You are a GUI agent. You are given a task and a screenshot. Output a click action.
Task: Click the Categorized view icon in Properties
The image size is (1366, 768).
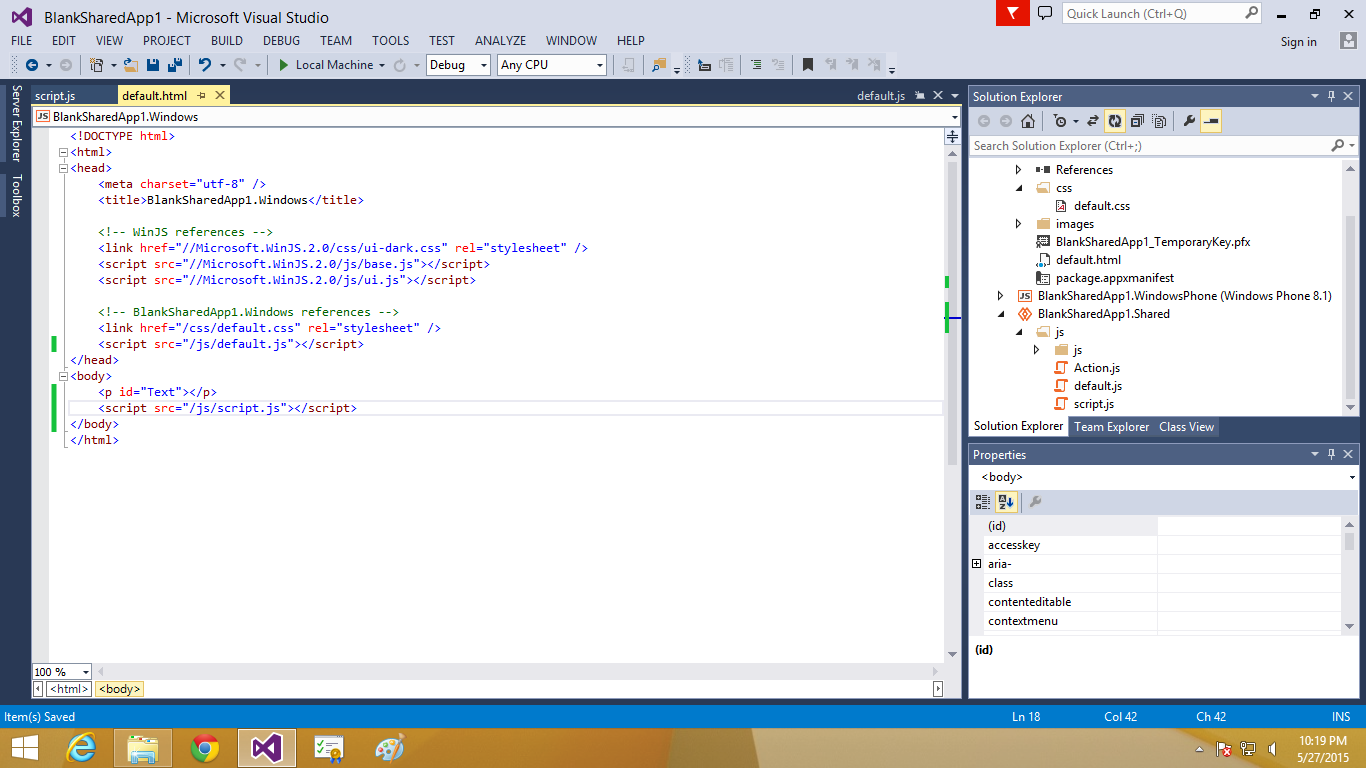coord(983,502)
